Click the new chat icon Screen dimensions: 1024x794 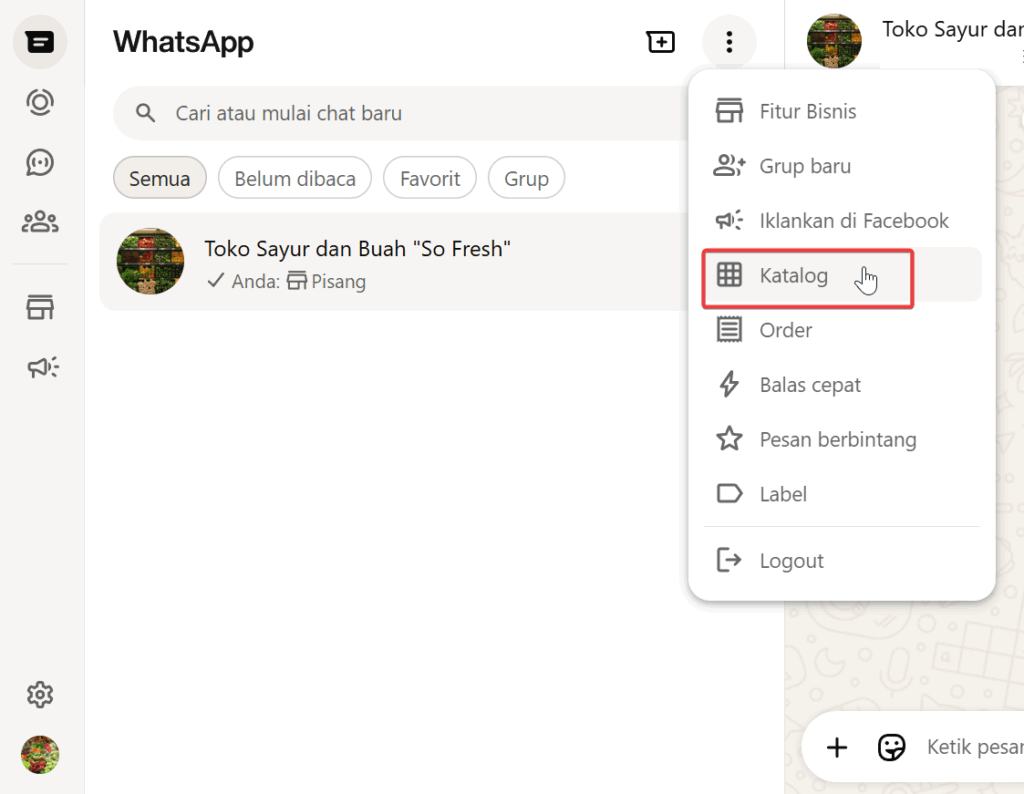tap(660, 42)
